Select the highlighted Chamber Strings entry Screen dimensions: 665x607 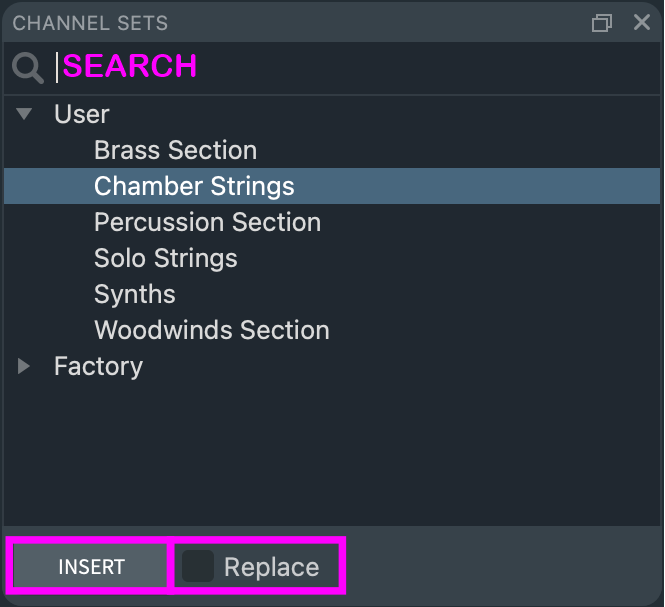pyautogui.click(x=194, y=186)
